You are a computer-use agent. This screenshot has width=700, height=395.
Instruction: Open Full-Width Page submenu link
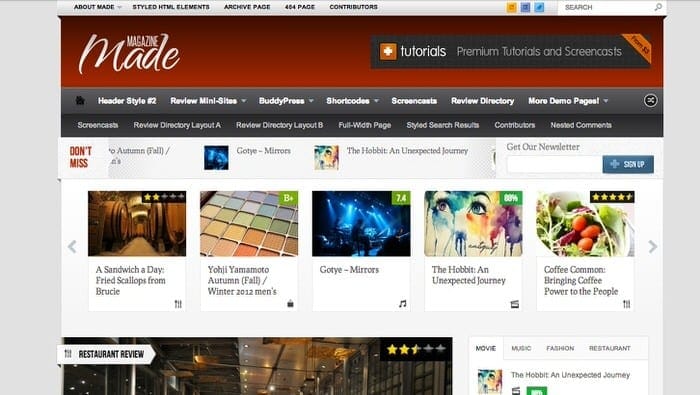point(364,125)
